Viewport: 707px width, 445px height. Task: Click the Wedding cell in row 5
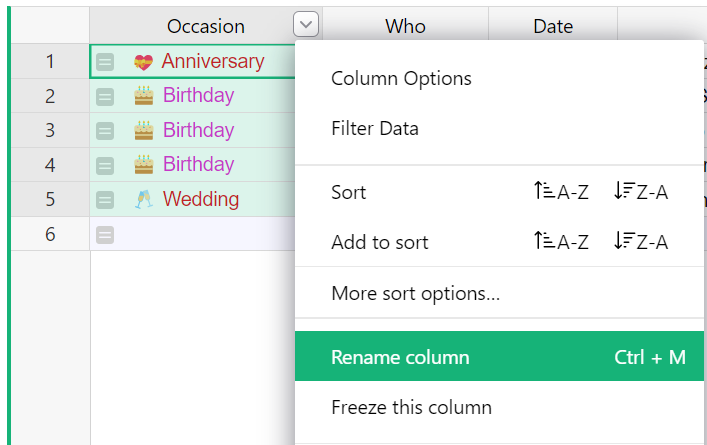(x=193, y=199)
